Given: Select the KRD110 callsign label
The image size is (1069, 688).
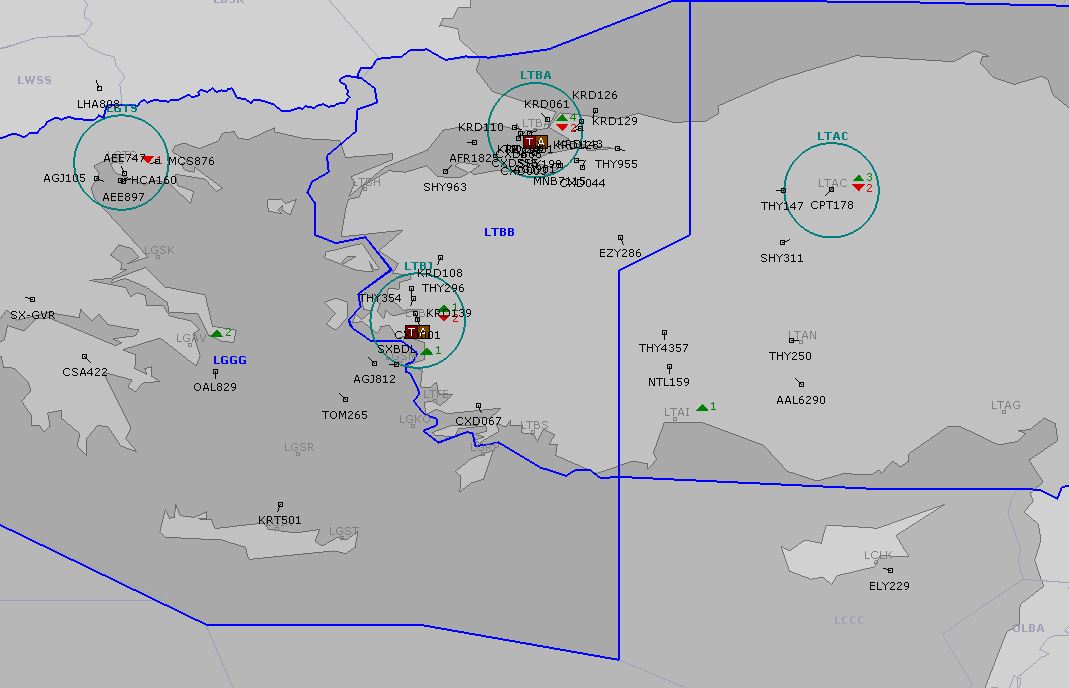Looking at the screenshot, I should (481, 128).
